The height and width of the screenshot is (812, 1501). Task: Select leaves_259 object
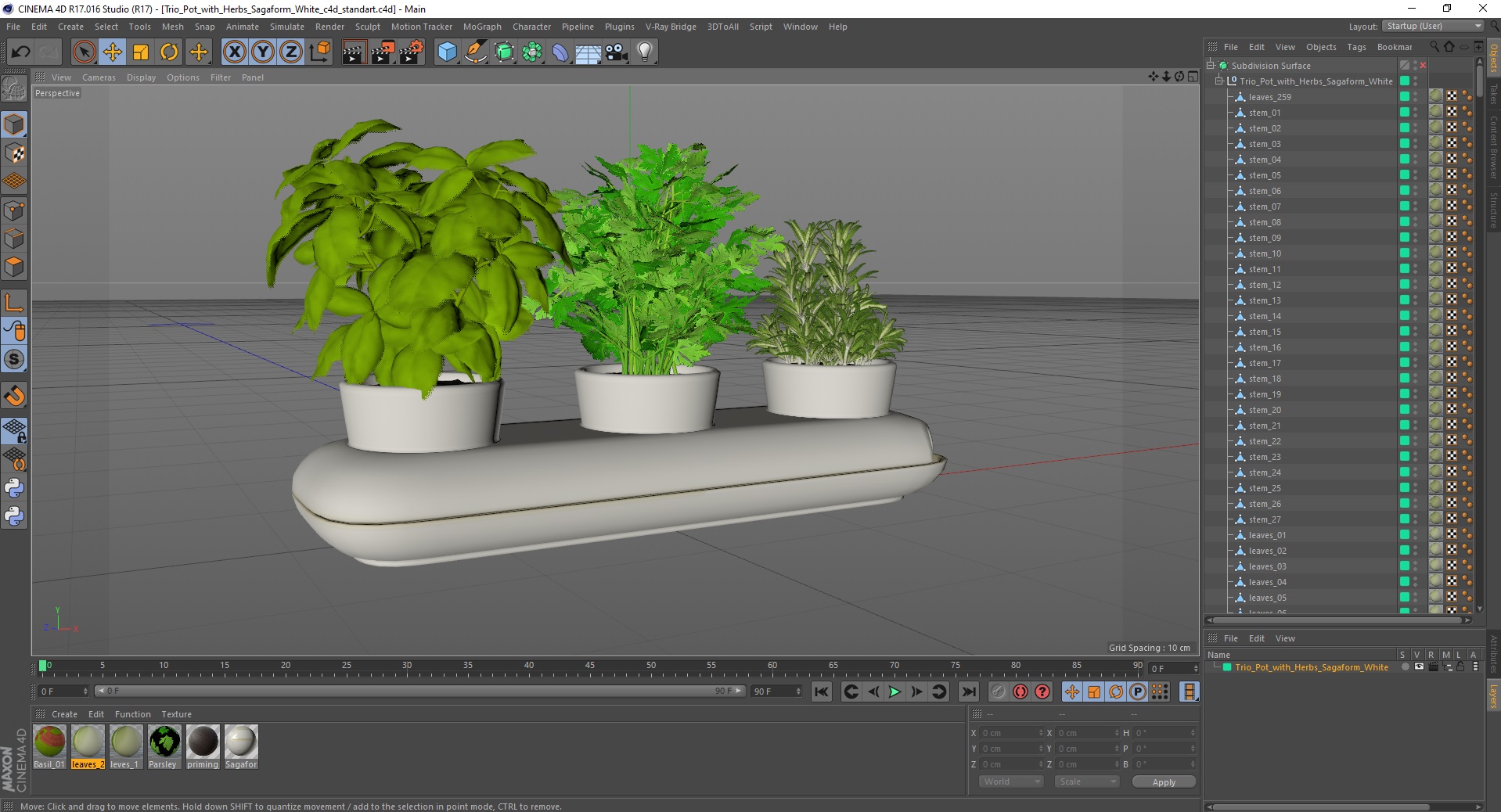click(1269, 97)
